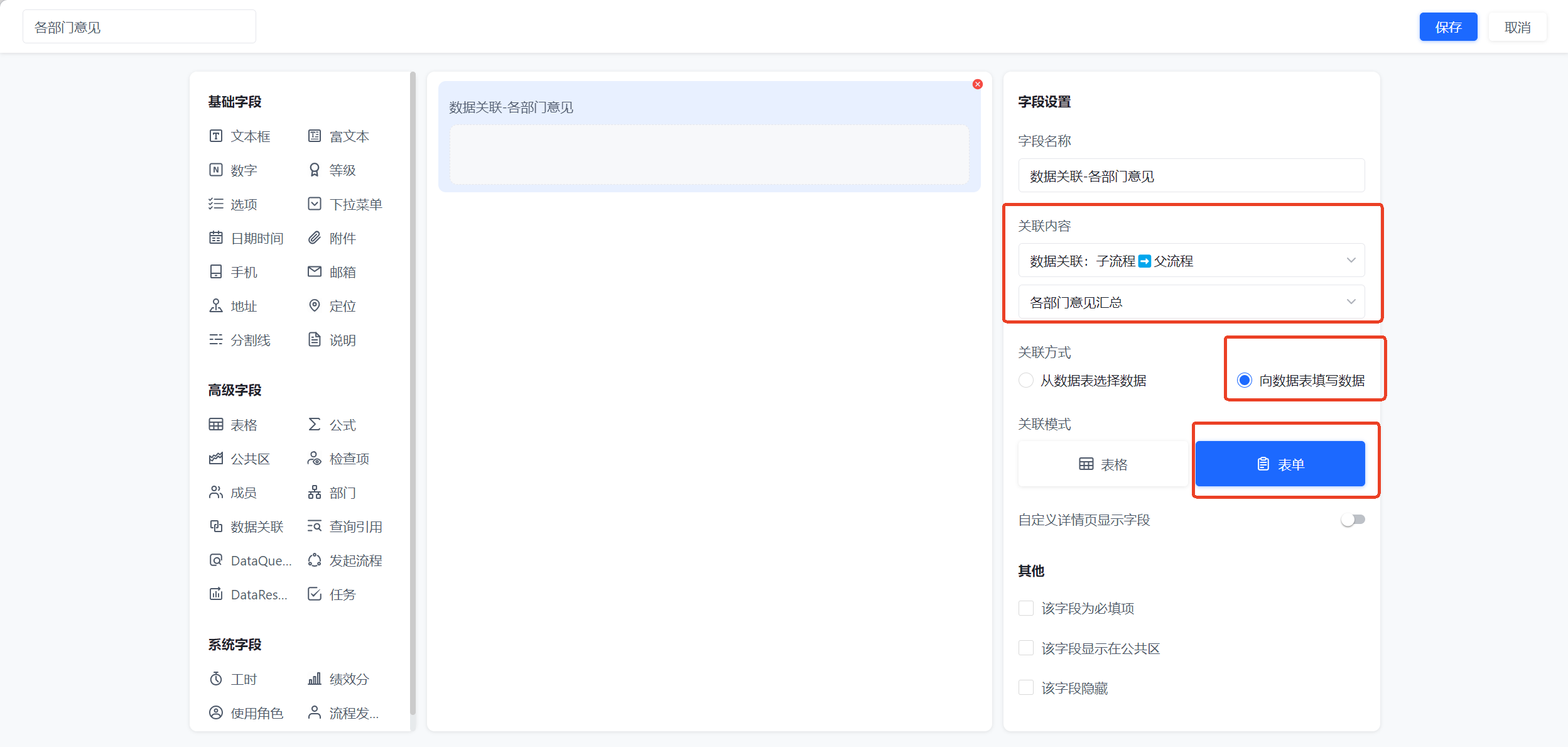Insert the 日期时间 date-time field

[246, 237]
